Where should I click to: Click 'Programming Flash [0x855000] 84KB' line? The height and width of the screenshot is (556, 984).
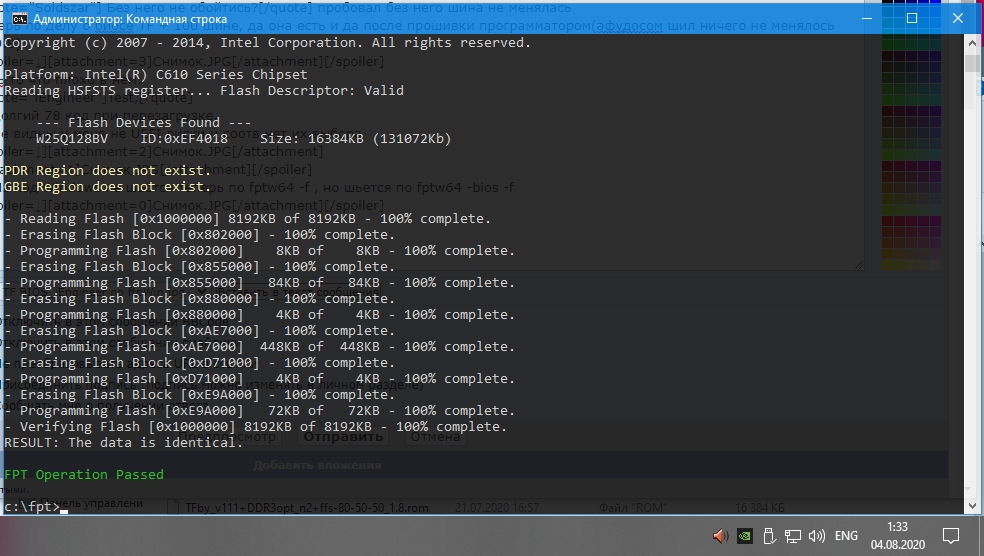coord(259,282)
